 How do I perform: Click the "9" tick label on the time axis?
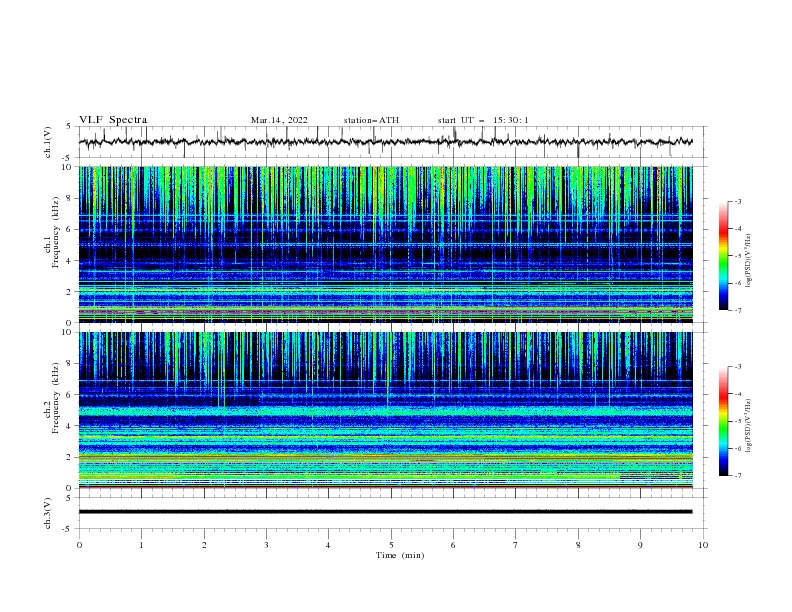pos(640,545)
